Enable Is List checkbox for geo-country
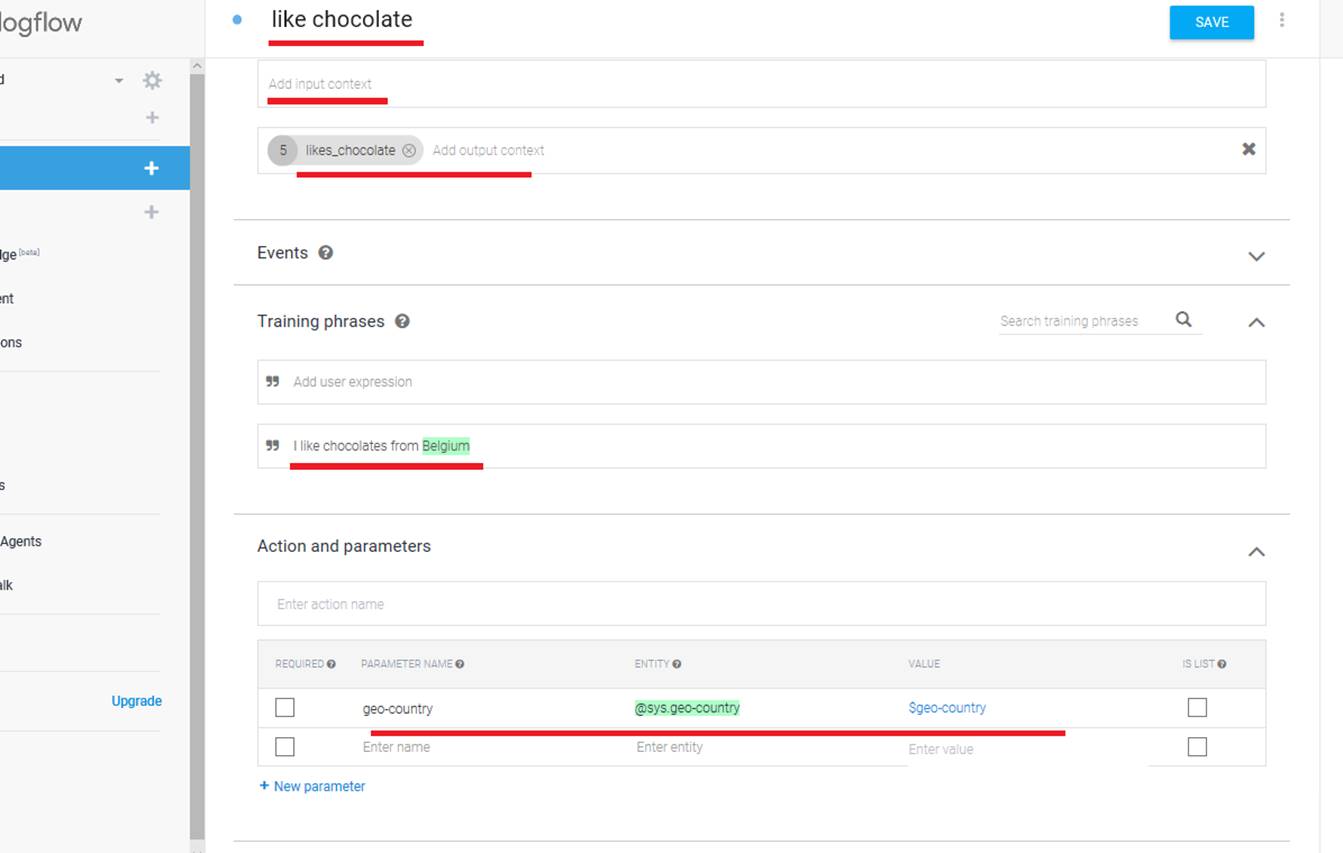Image resolution: width=1343 pixels, height=853 pixels. click(1197, 708)
